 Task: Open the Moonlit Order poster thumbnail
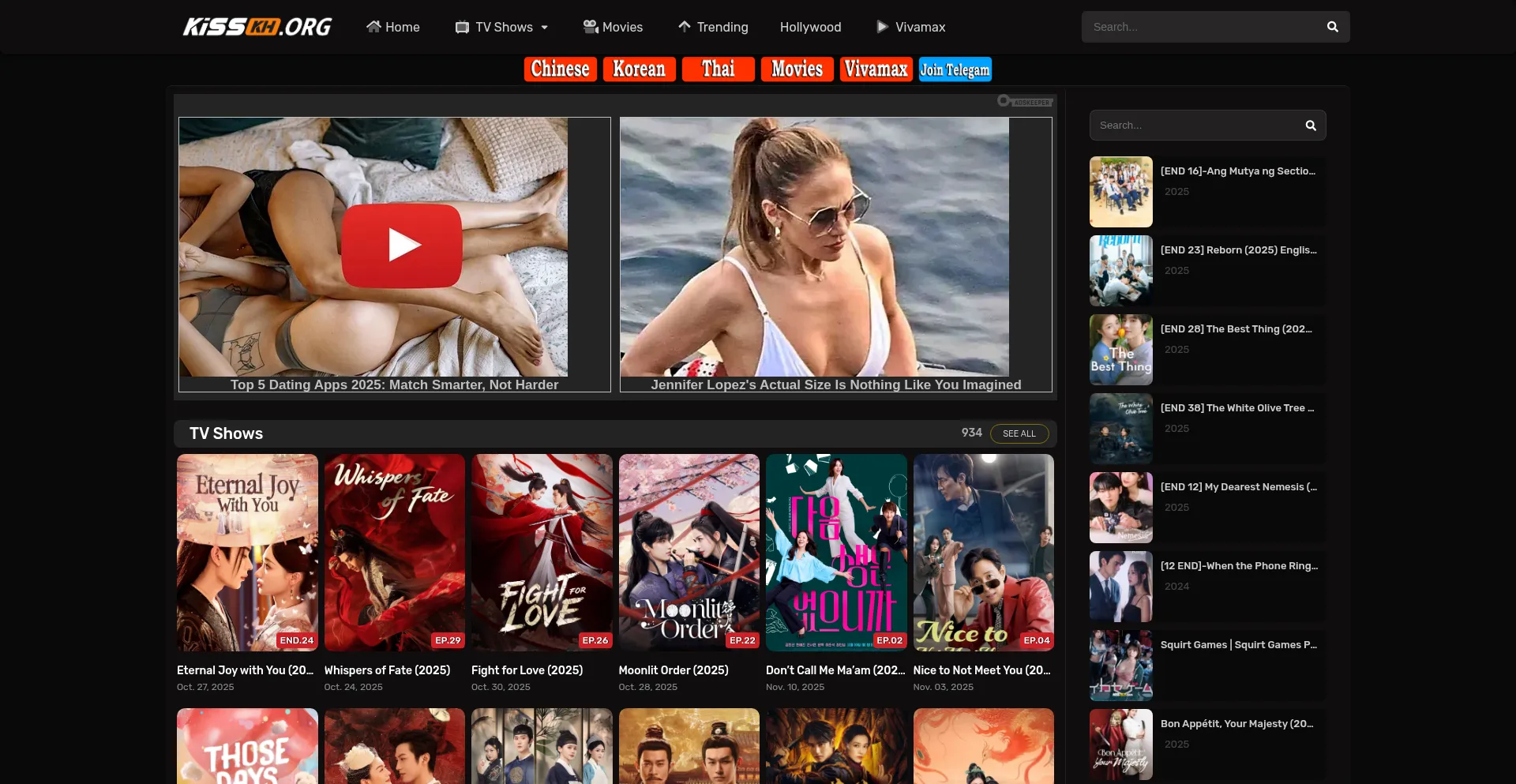pos(689,552)
